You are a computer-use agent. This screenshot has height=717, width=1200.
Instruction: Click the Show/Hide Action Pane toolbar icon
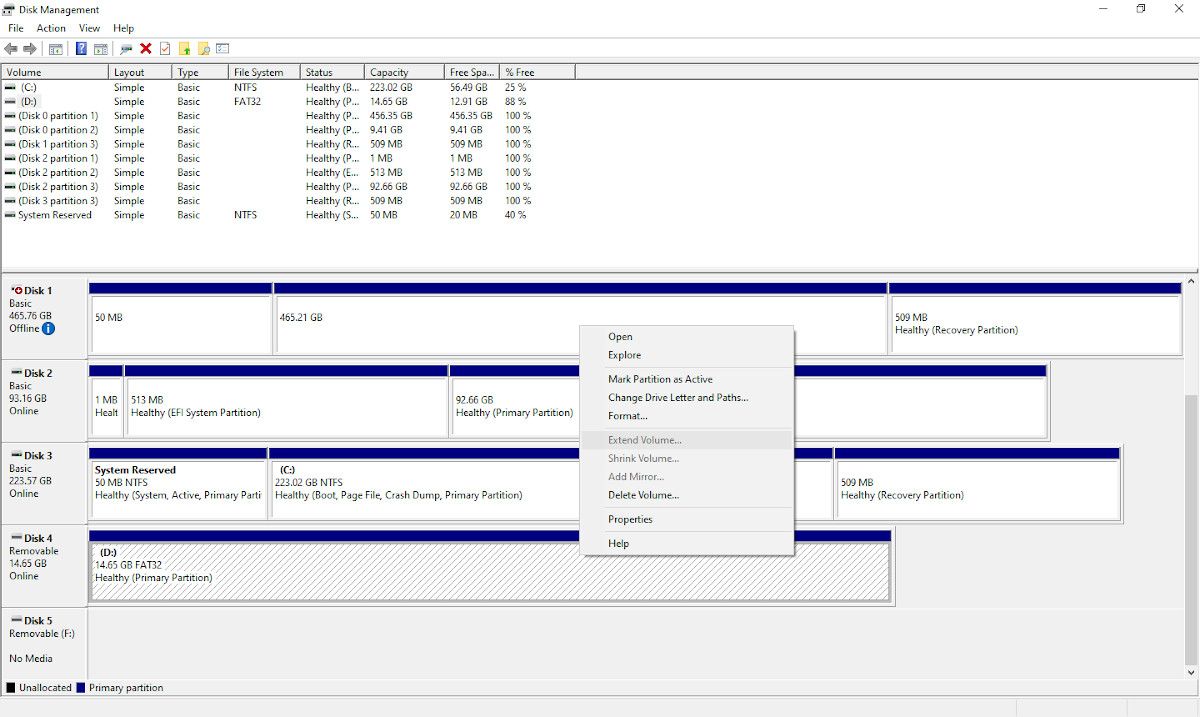(100, 48)
